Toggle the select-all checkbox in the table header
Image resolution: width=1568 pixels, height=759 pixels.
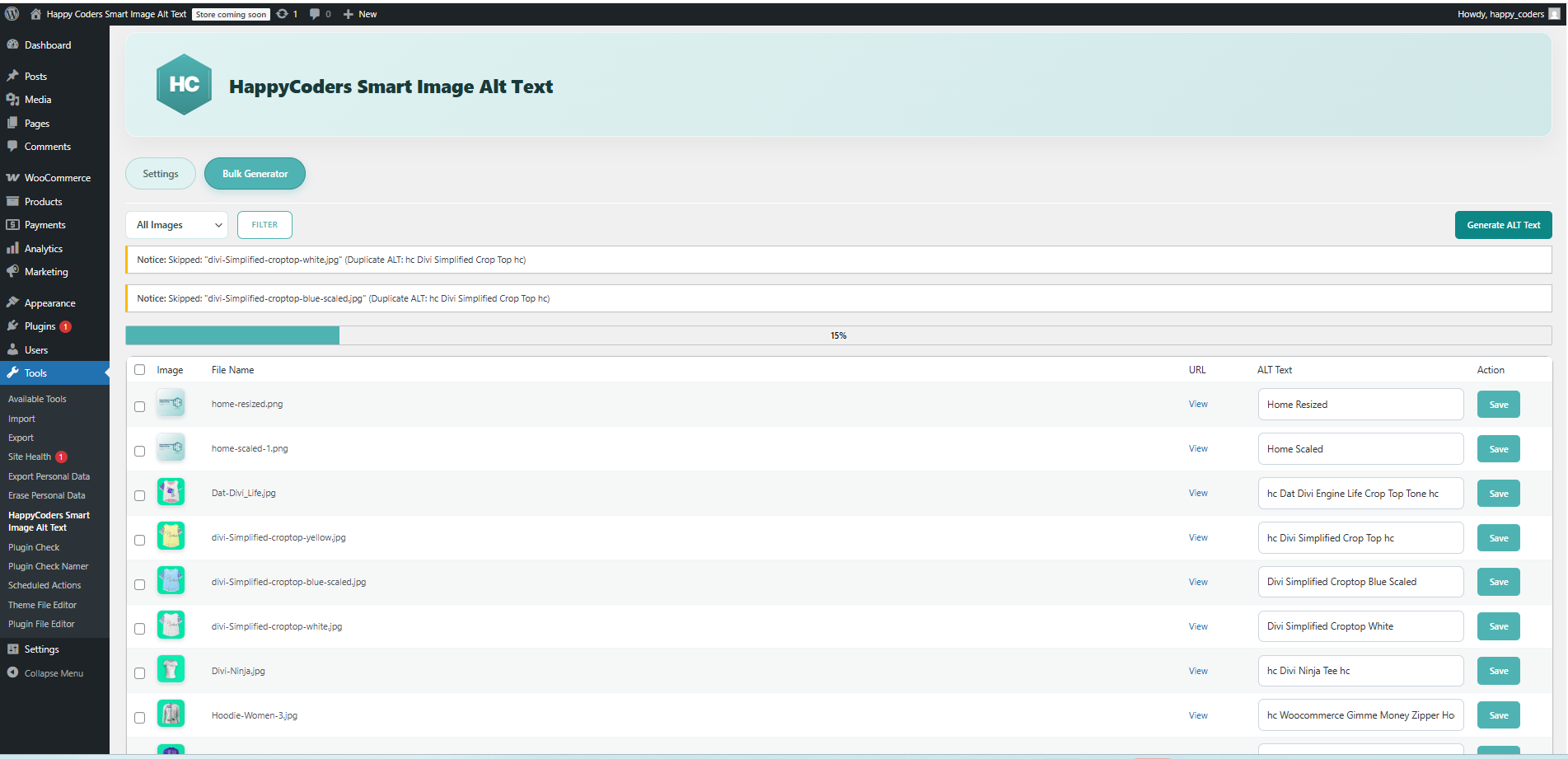point(139,369)
